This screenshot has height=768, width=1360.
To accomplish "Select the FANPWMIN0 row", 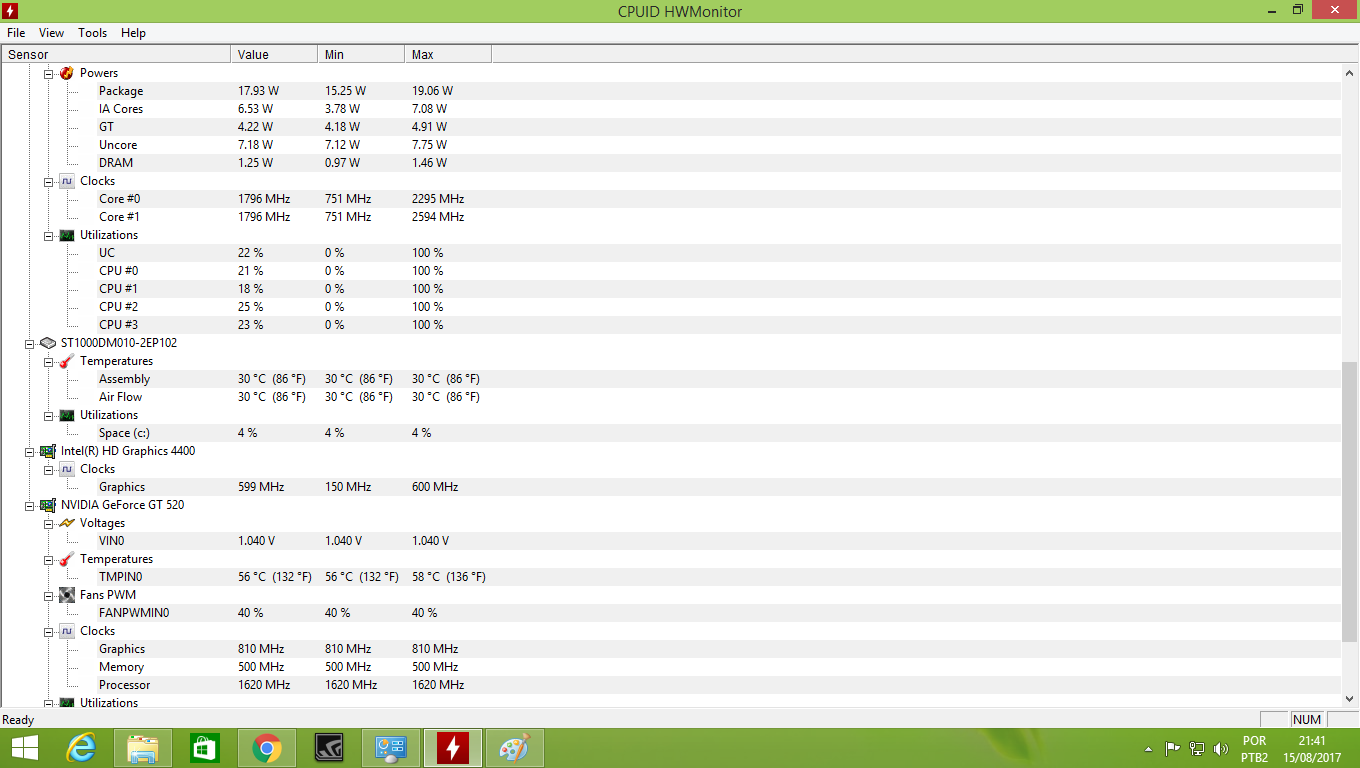I will point(670,613).
